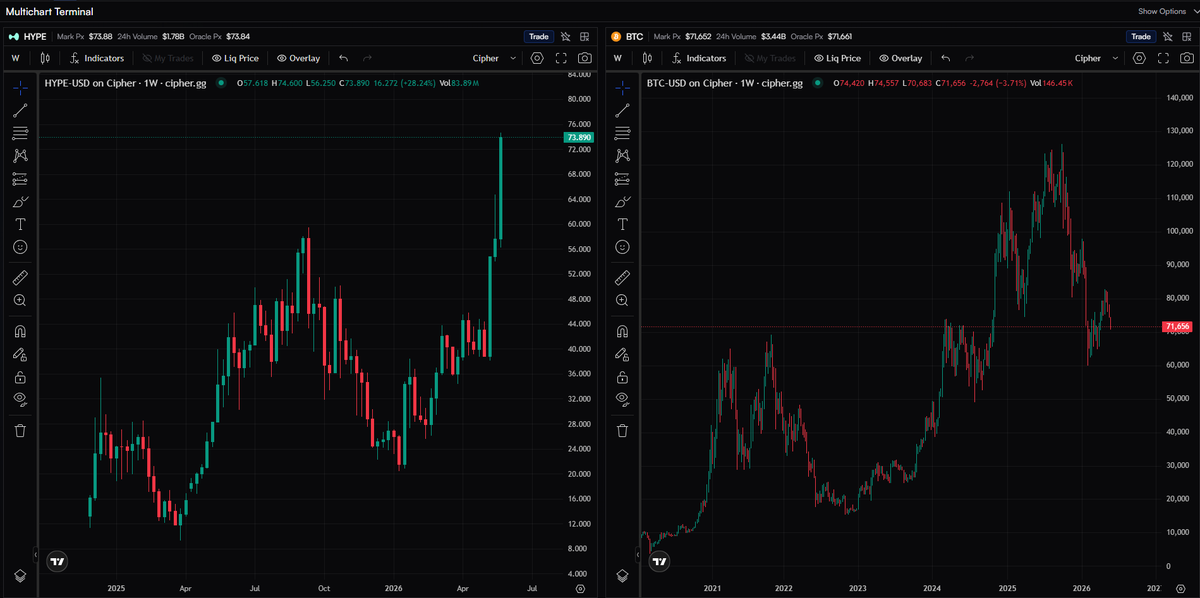This screenshot has width=1200, height=598.
Task: Remove drawings with trash icon in BTC chart
Action: 622,430
